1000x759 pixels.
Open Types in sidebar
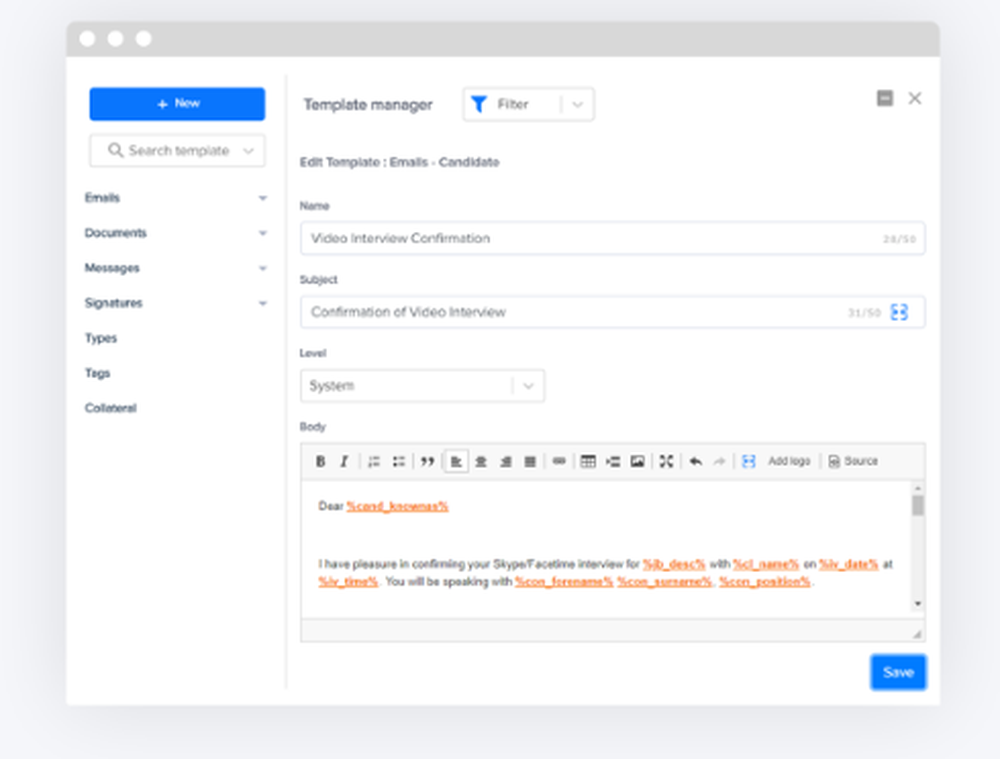coord(101,338)
